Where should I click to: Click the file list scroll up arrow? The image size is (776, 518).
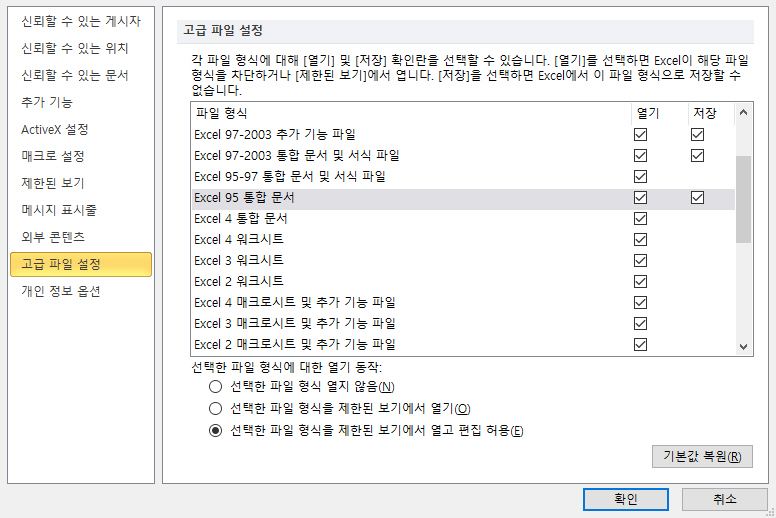743,113
